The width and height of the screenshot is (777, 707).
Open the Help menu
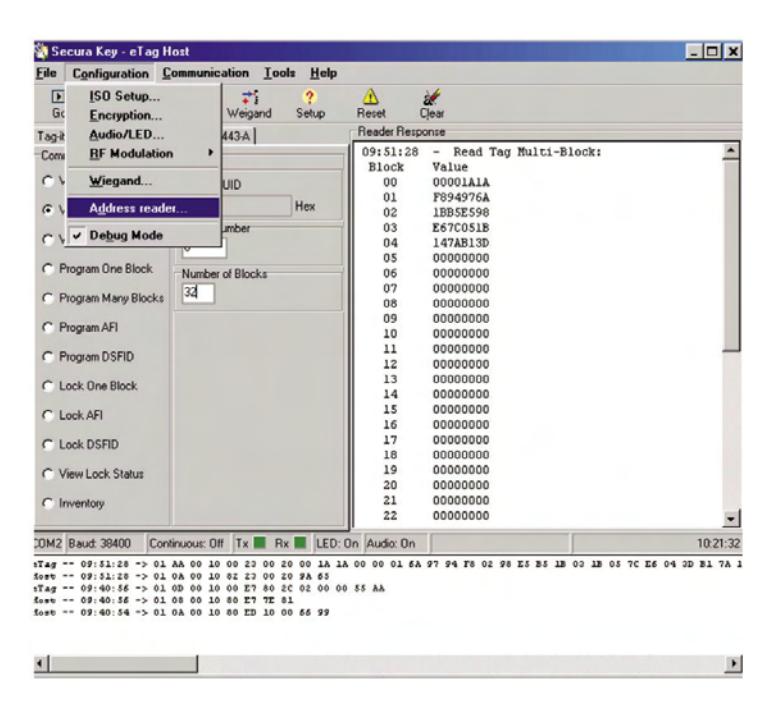[324, 73]
